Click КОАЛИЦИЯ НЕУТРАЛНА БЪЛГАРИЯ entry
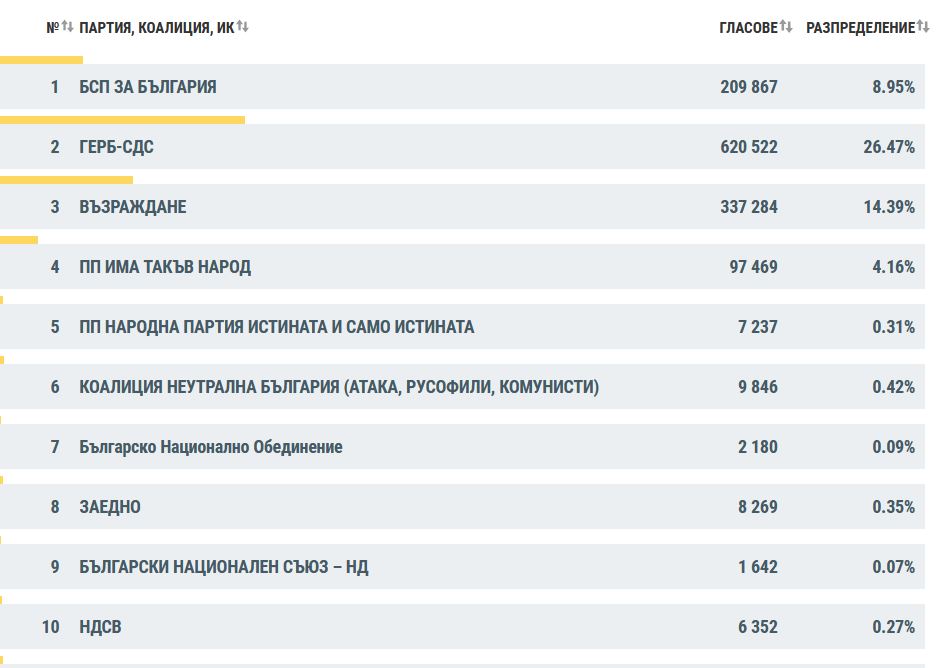Viewport: 948px width, 668px height. coord(339,387)
